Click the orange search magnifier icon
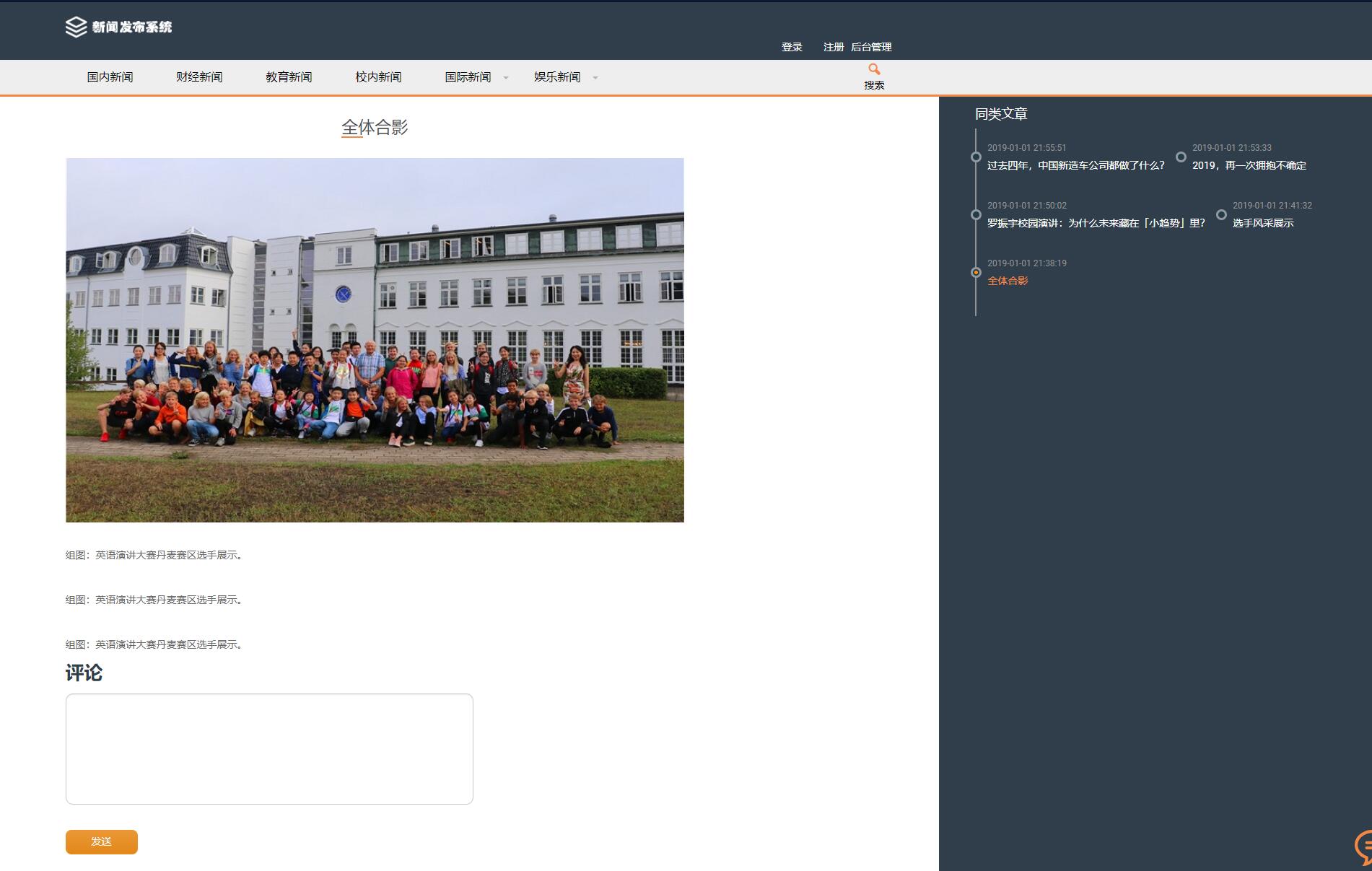This screenshot has height=871, width=1372. tap(874, 69)
